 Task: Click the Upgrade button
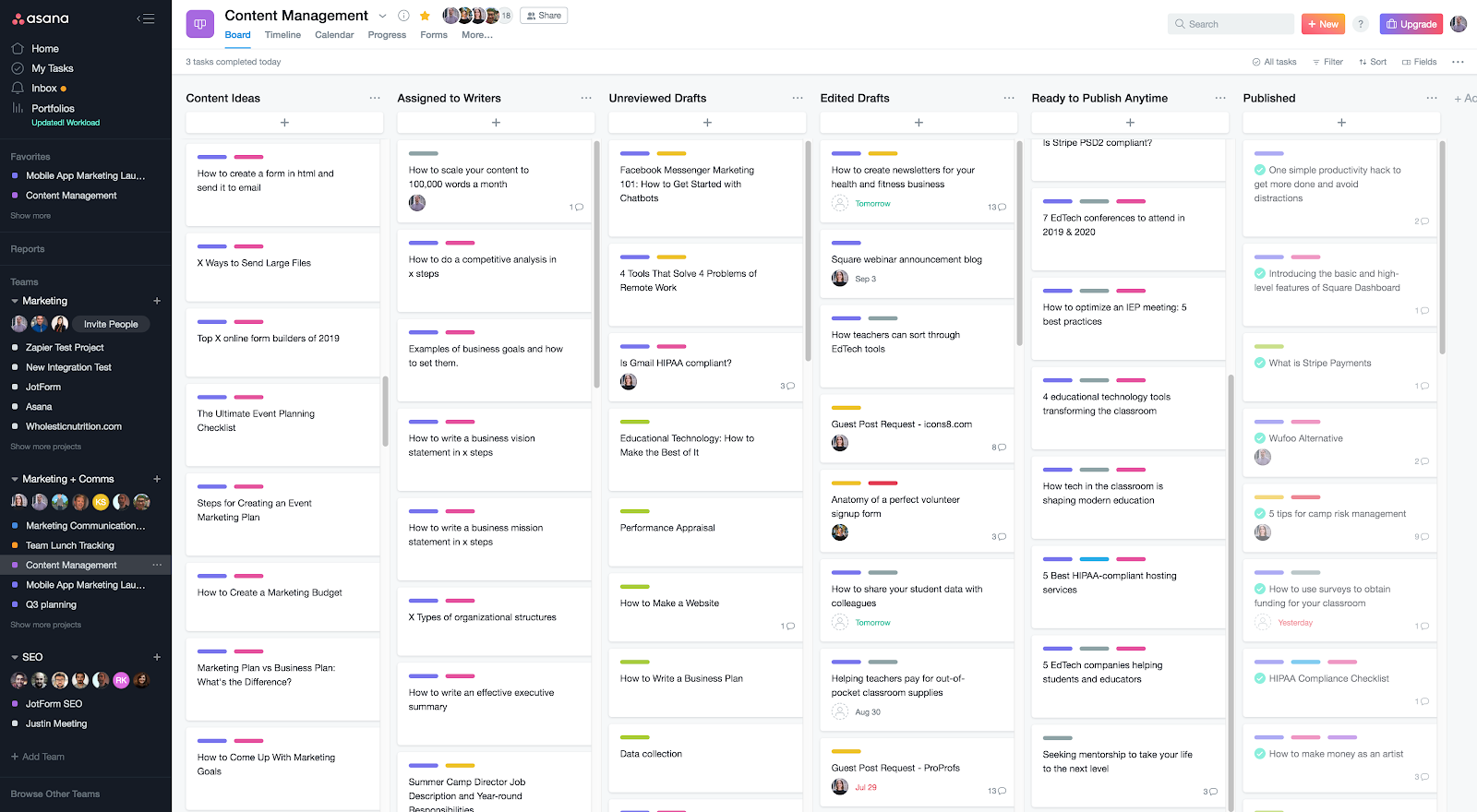[1411, 24]
